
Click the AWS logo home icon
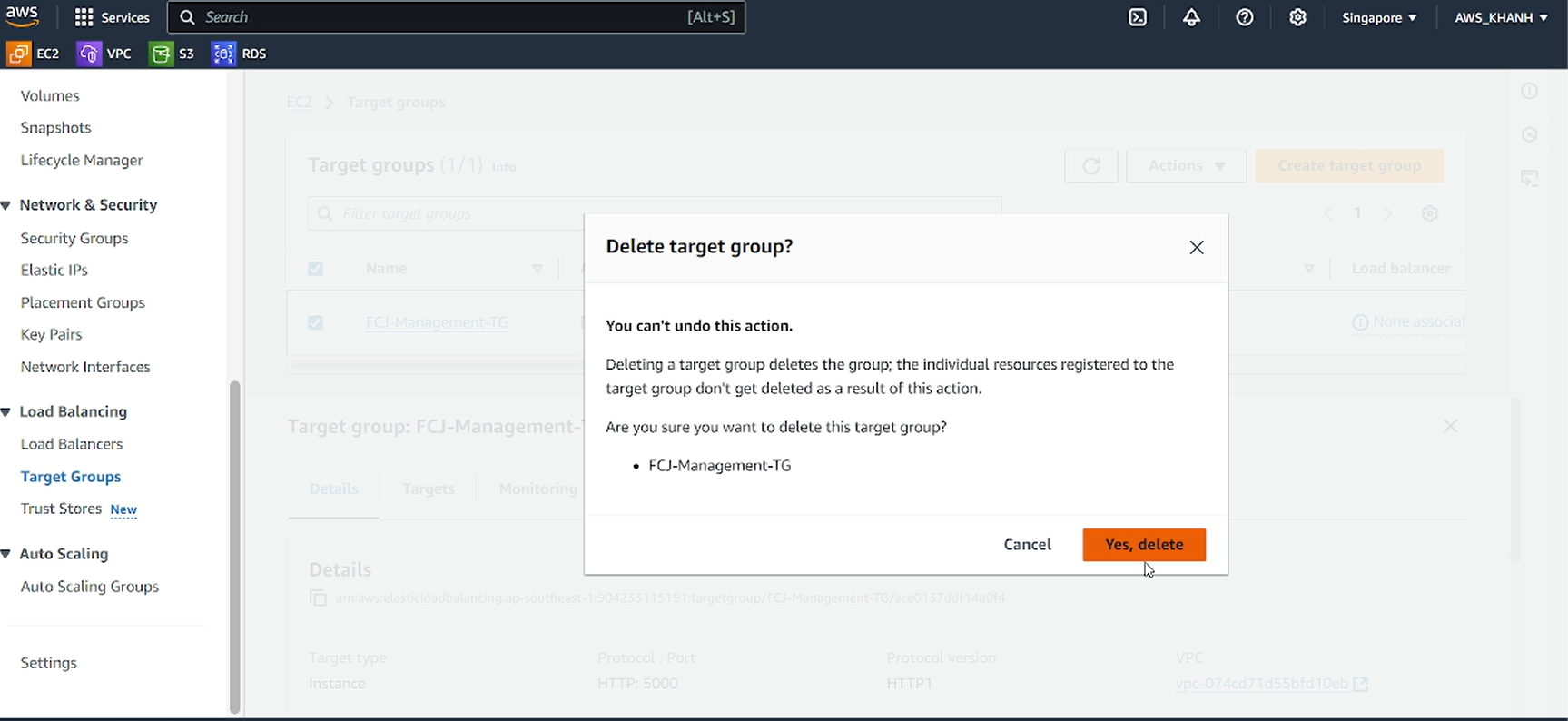[x=22, y=16]
